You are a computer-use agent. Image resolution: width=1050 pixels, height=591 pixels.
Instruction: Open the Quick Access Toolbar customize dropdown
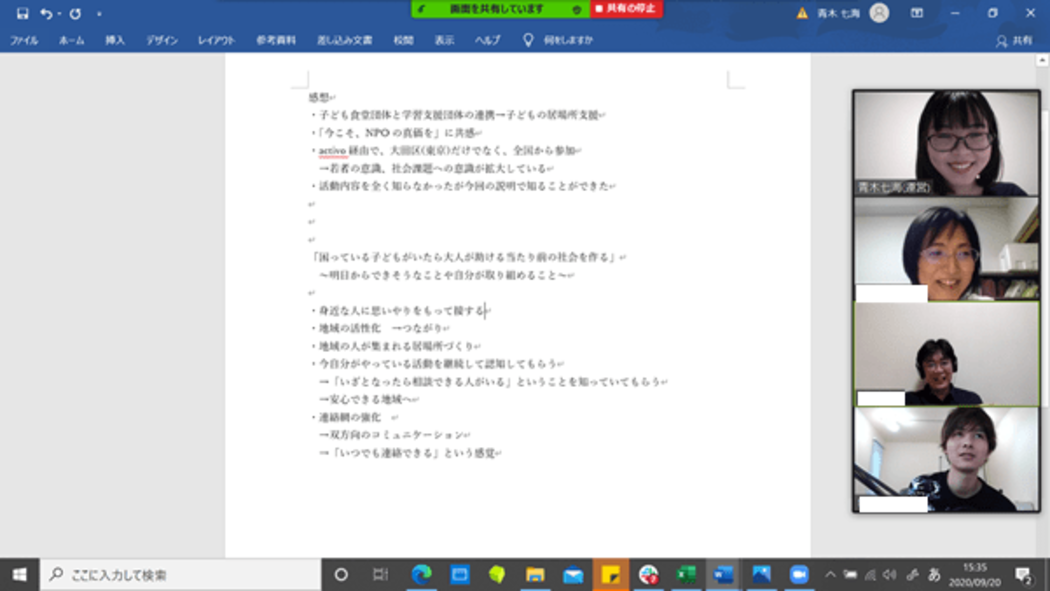tap(99, 14)
